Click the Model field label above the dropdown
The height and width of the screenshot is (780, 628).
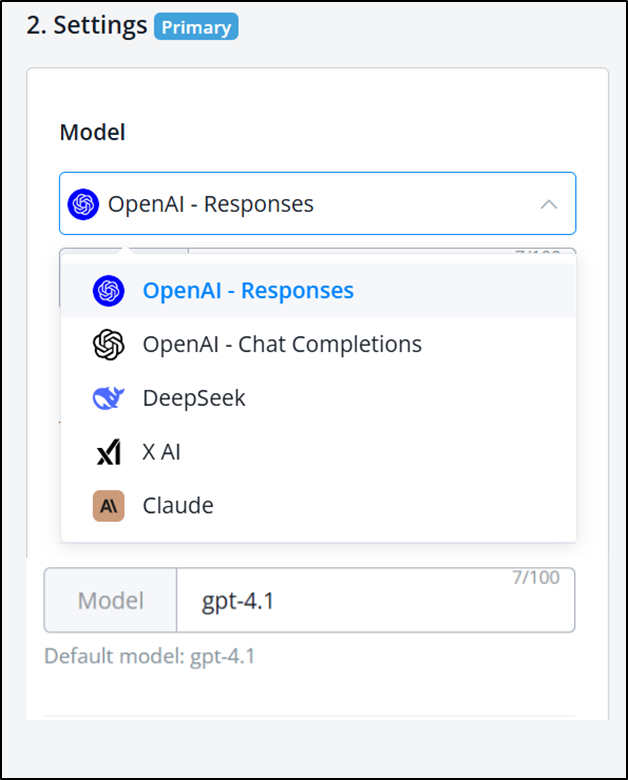(93, 133)
